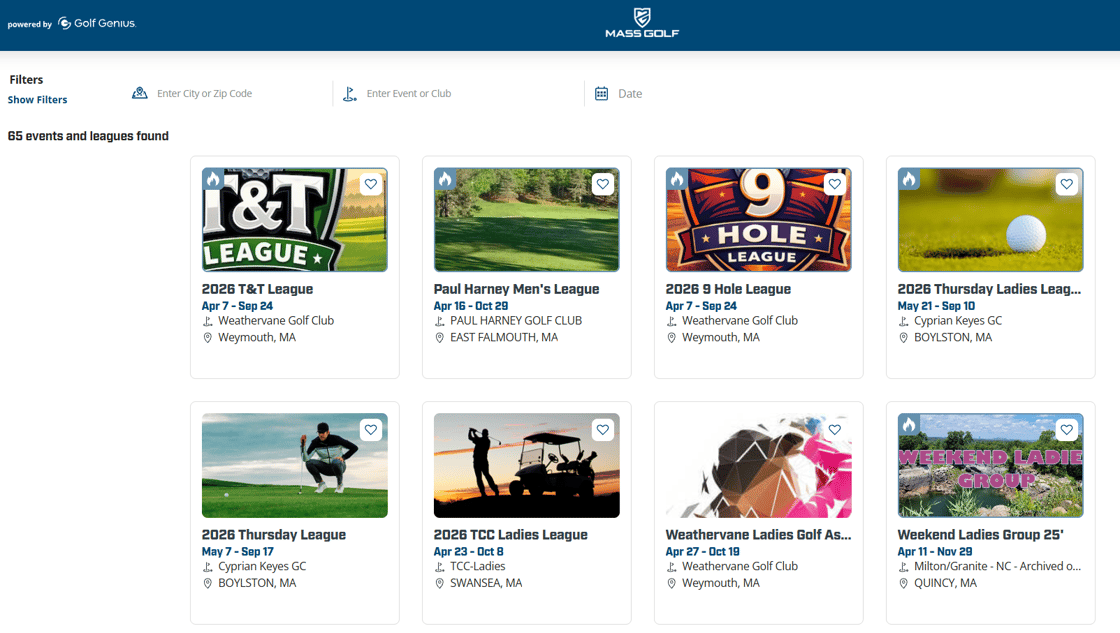Viewport: 1120px width, 633px height.
Task: Open the 2026 T&T League title
Action: 257,289
